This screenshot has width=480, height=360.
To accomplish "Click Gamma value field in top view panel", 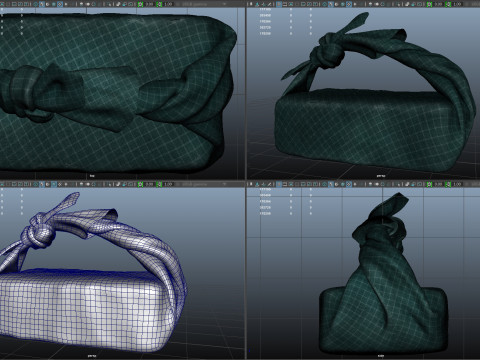I will click(x=168, y=4).
